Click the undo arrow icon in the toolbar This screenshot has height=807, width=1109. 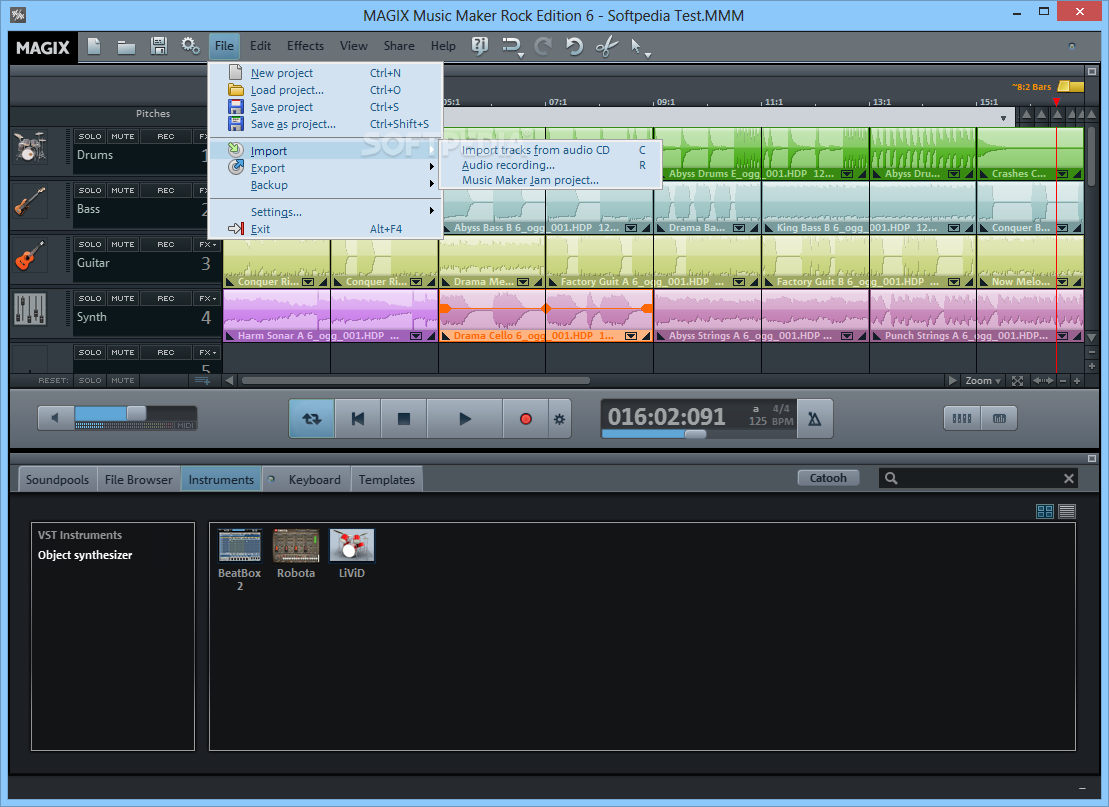(x=574, y=47)
